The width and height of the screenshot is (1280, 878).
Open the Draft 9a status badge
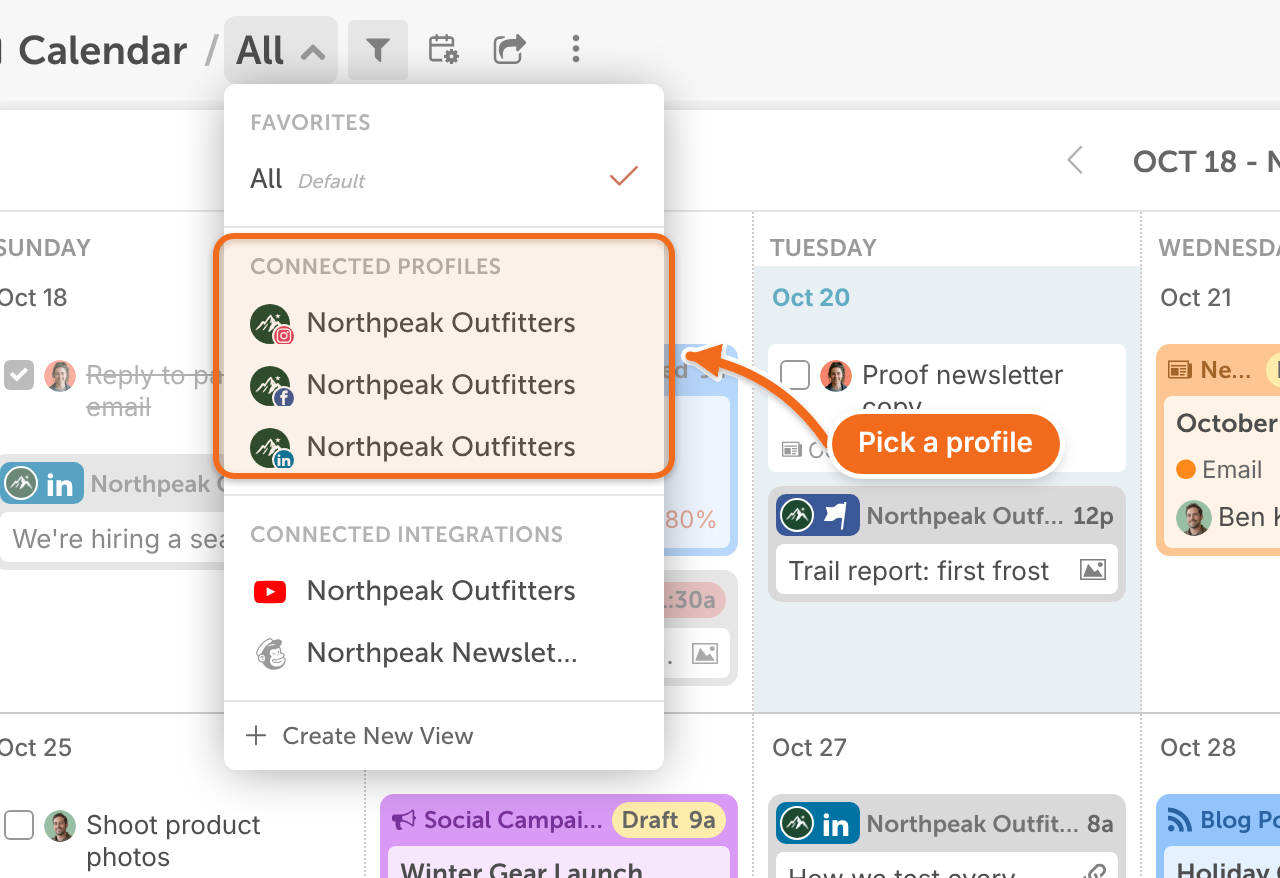pos(669,821)
